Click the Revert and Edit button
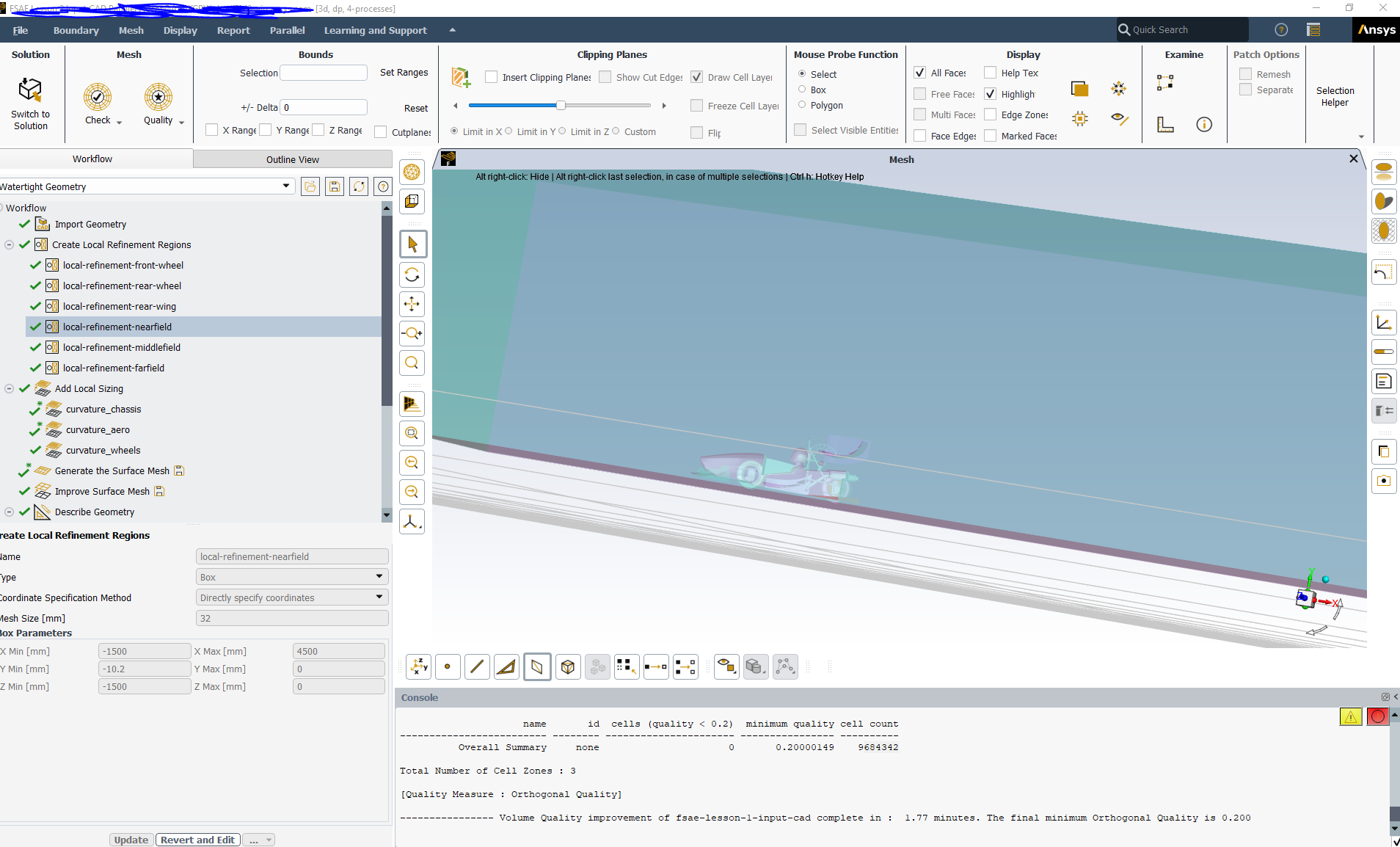The width and height of the screenshot is (1400, 847). 197,840
